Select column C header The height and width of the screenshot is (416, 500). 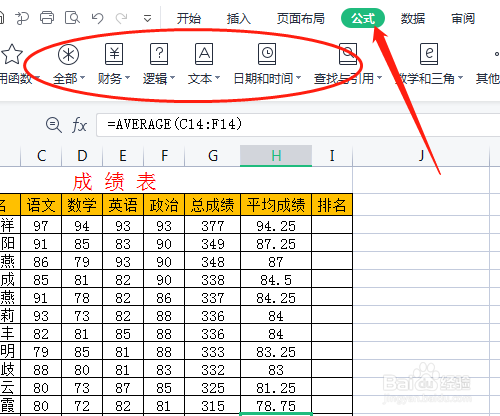coord(41,156)
